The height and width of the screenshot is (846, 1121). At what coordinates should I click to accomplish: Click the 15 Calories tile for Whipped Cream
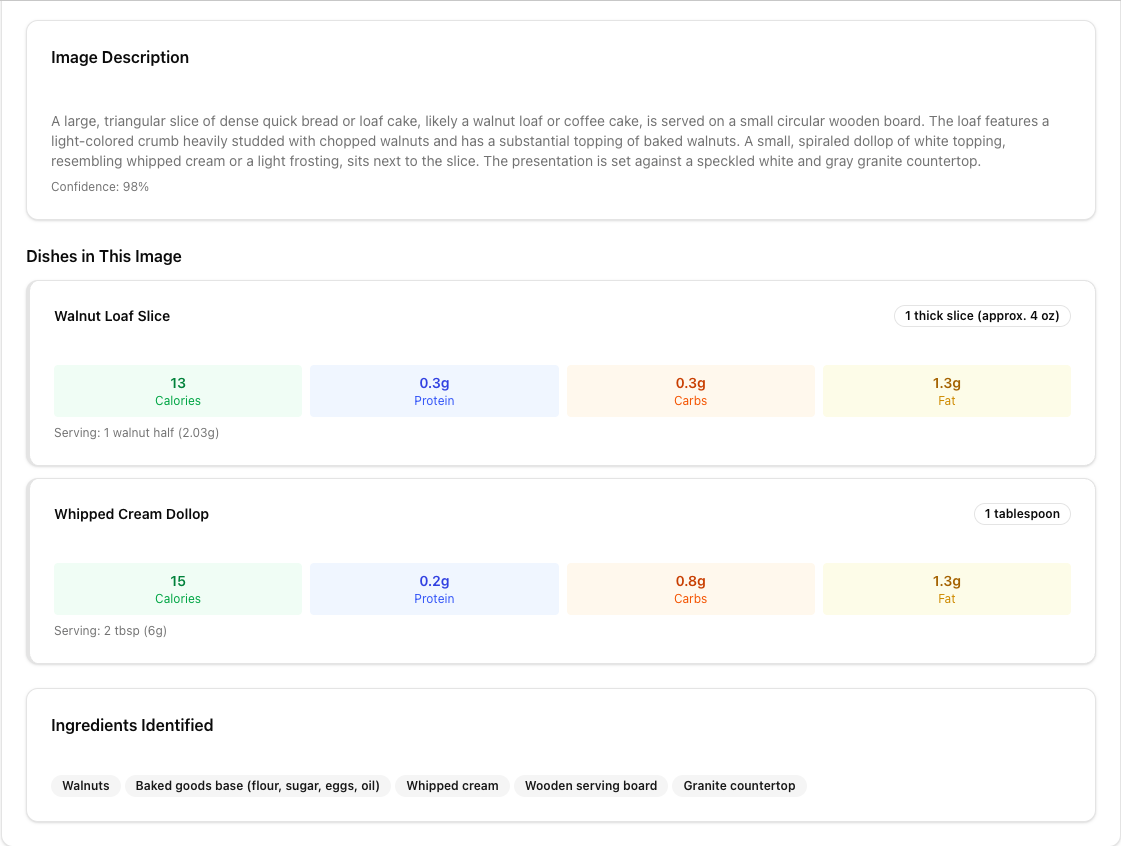(178, 589)
